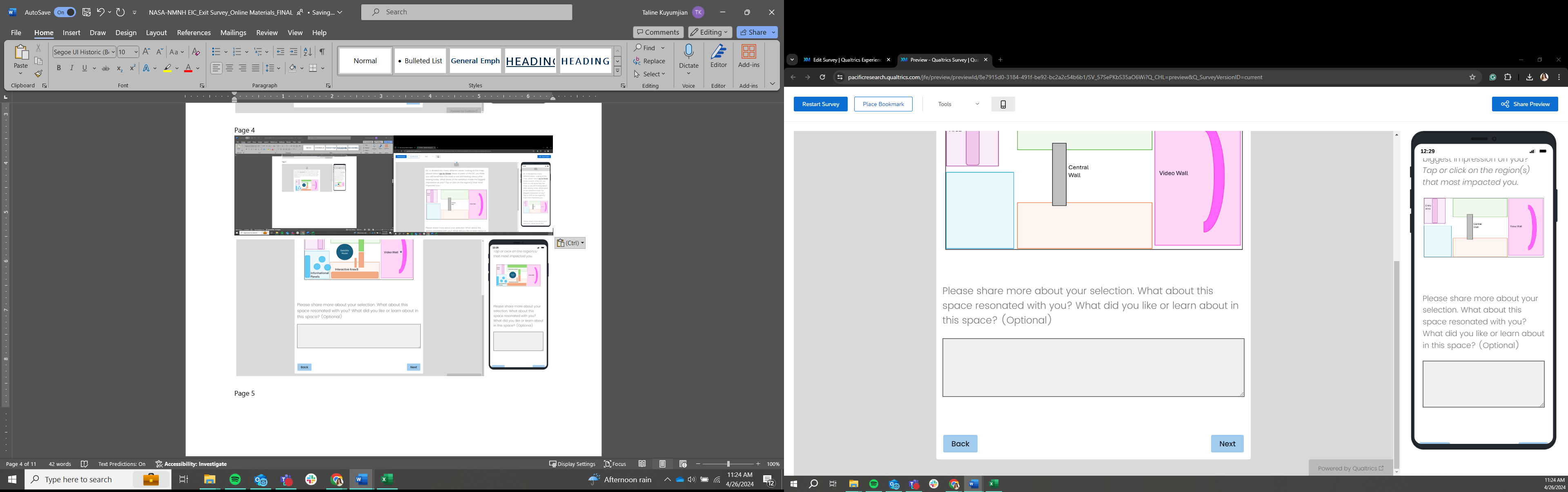Click the Clear All Formatting icon
The image size is (1568, 492).
click(x=196, y=52)
